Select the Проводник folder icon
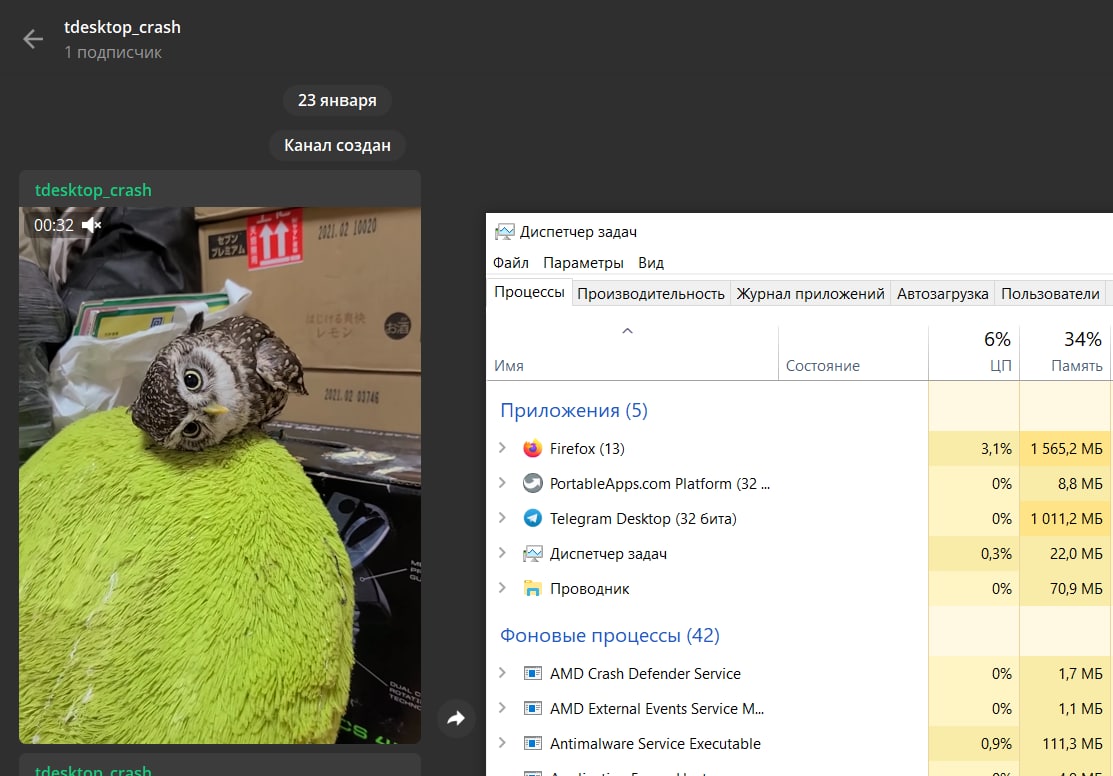This screenshot has height=776, width=1113. pos(532,589)
